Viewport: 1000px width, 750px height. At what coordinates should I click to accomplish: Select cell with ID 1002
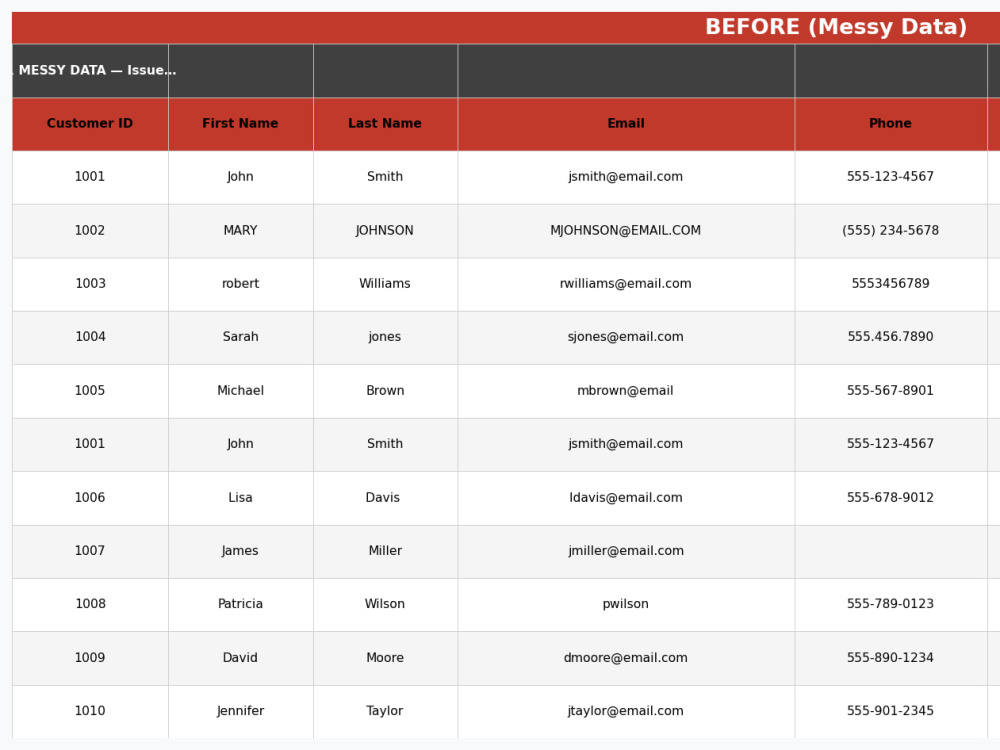coord(90,231)
